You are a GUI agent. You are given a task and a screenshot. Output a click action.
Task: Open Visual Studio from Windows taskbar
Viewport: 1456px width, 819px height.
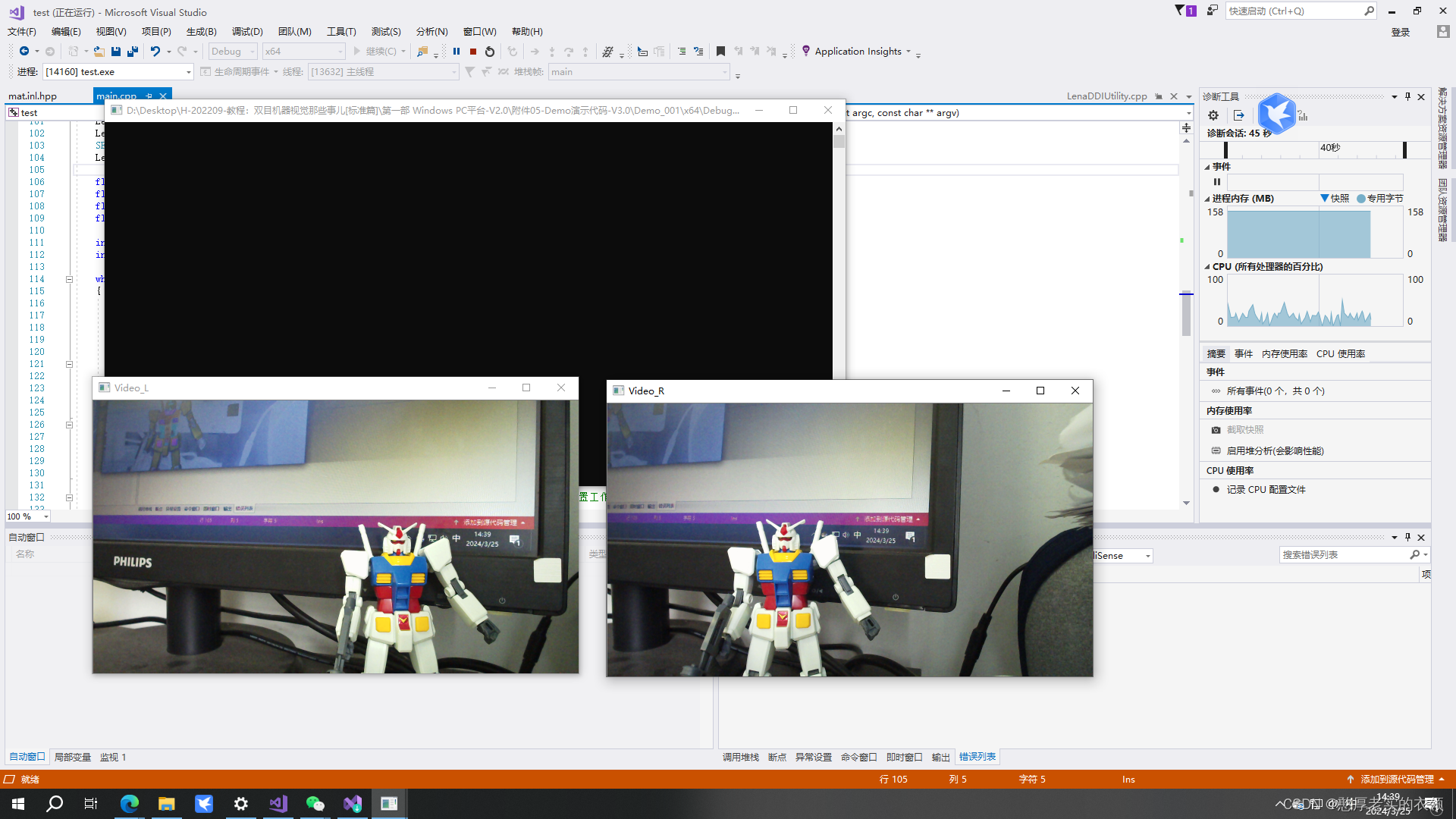[x=278, y=804]
